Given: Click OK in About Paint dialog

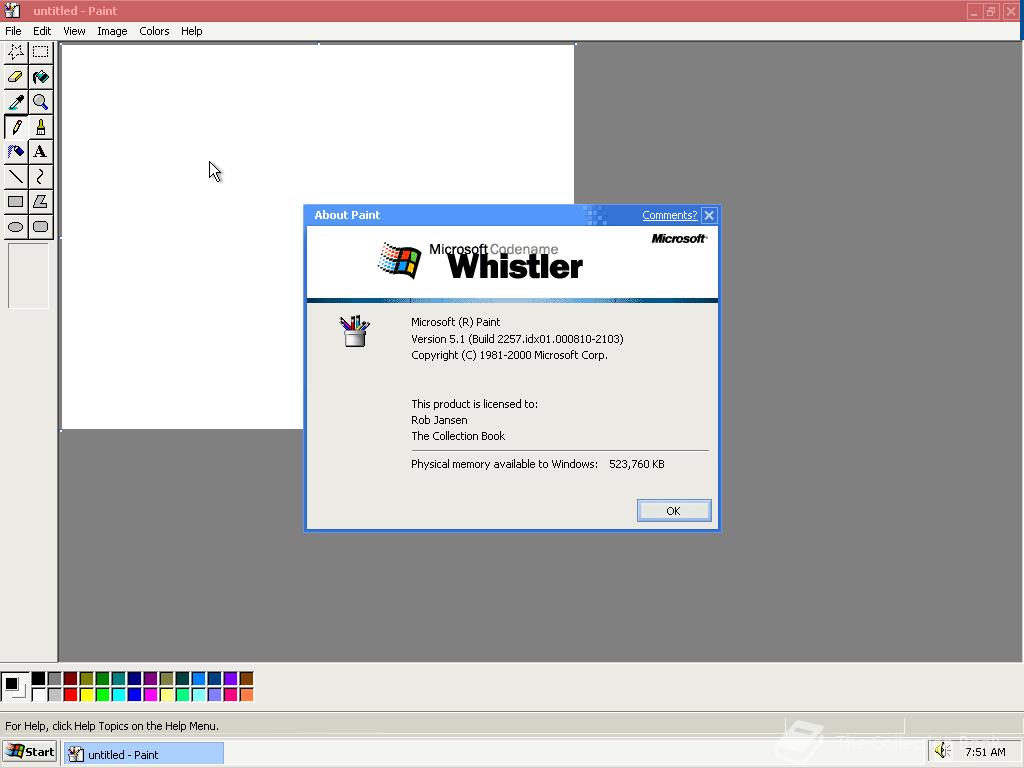Looking at the screenshot, I should point(674,511).
